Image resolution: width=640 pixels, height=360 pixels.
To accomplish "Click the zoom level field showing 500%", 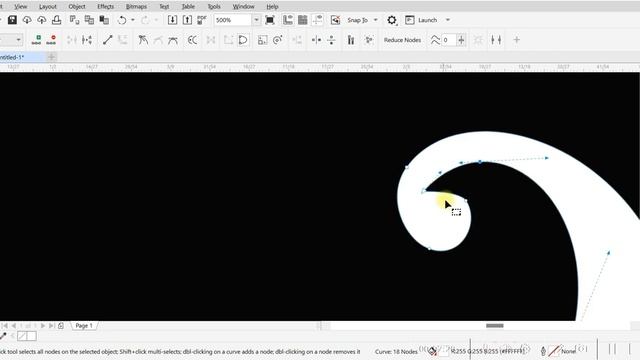I will point(233,20).
